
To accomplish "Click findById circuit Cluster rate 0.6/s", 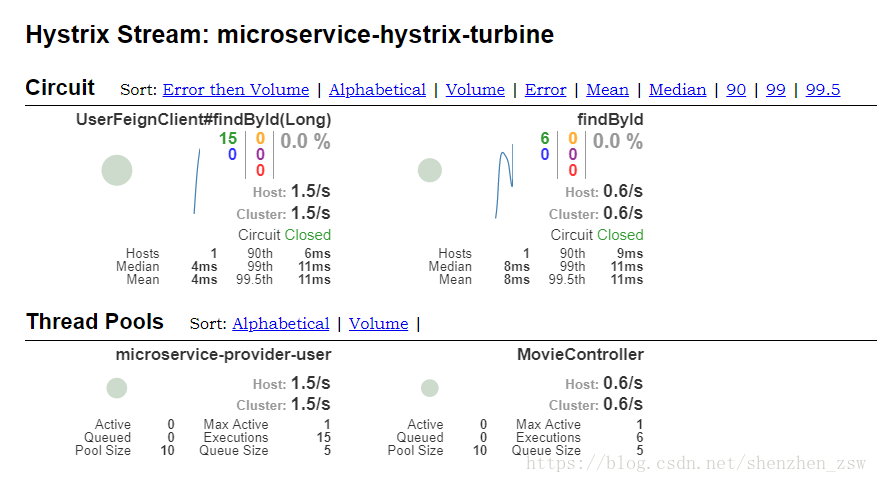I will coord(623,213).
